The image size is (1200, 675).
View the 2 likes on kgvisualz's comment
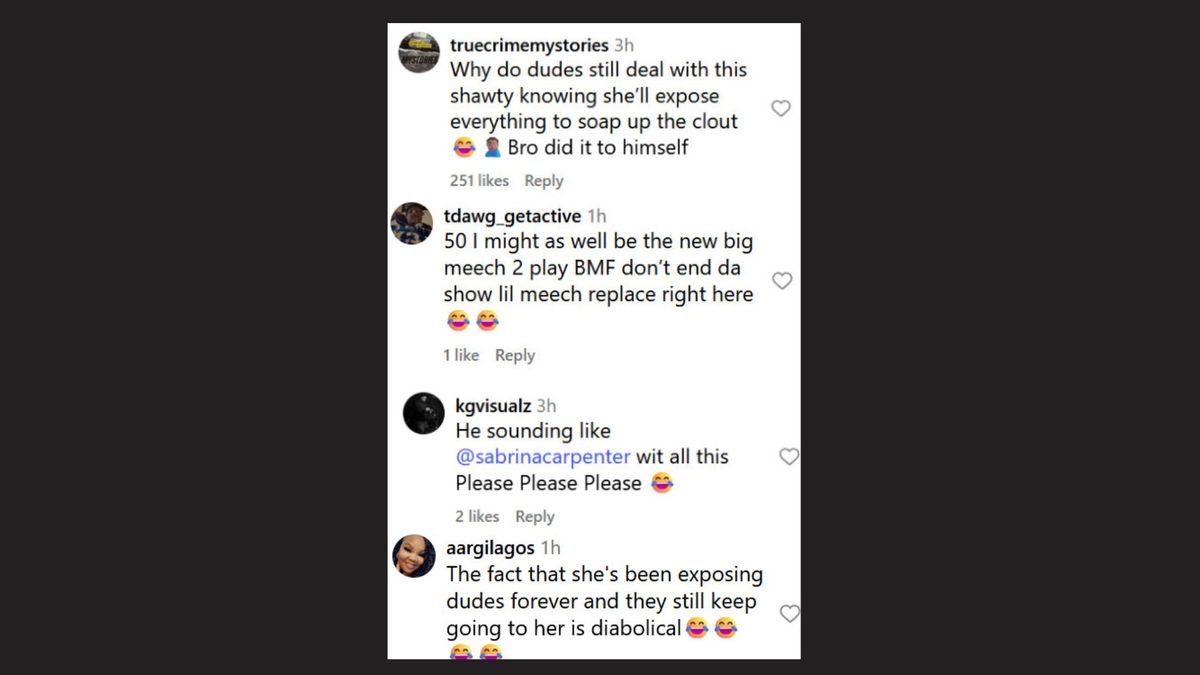[476, 516]
